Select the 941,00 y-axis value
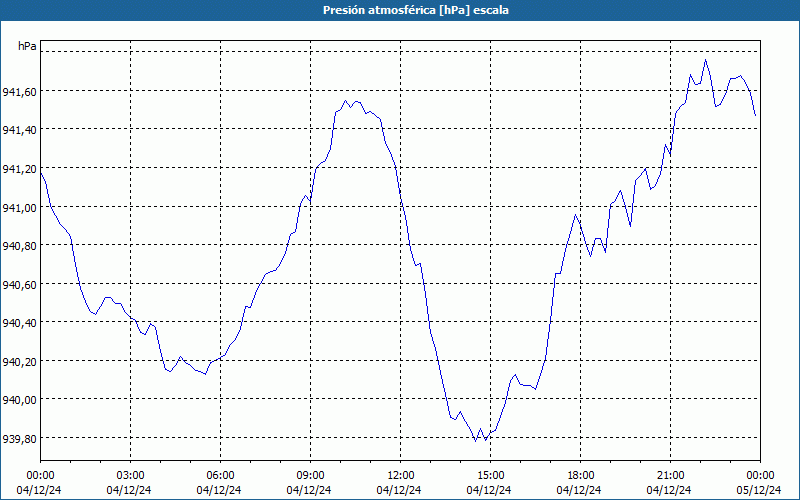 (19, 208)
